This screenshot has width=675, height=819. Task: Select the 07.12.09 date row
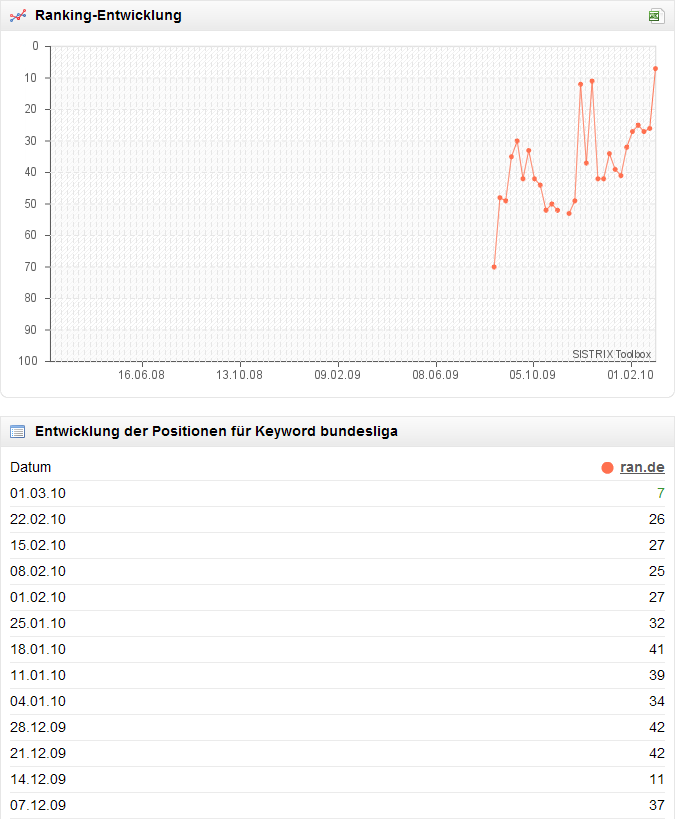tap(38, 805)
